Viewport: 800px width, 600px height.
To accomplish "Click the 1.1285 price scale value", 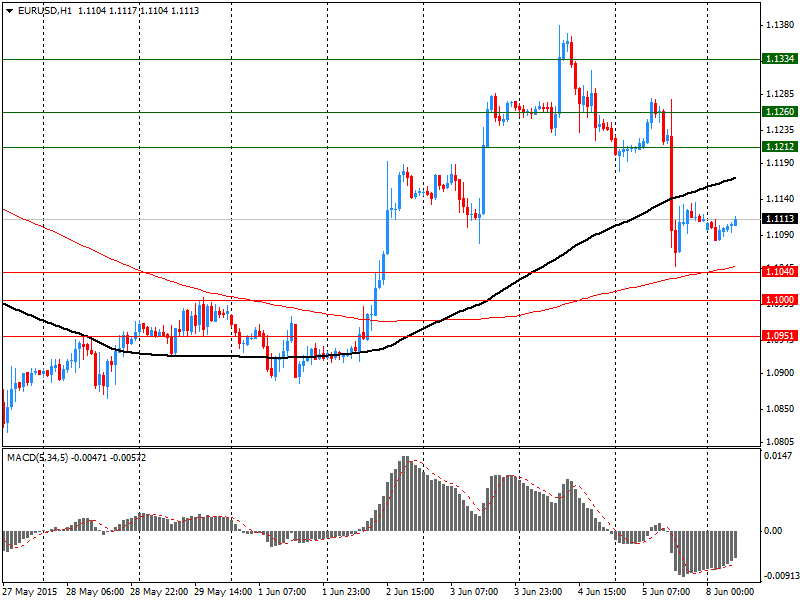I will pyautogui.click(x=781, y=94).
